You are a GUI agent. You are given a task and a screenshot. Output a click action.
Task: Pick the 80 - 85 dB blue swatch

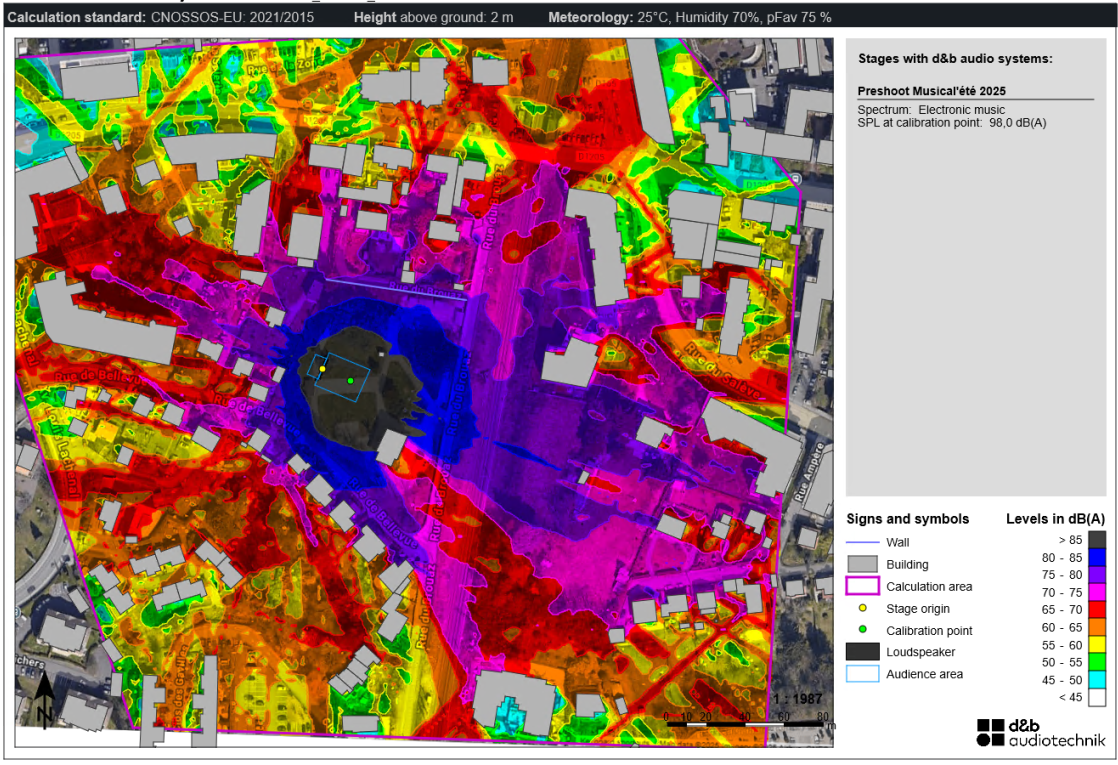click(x=1097, y=558)
